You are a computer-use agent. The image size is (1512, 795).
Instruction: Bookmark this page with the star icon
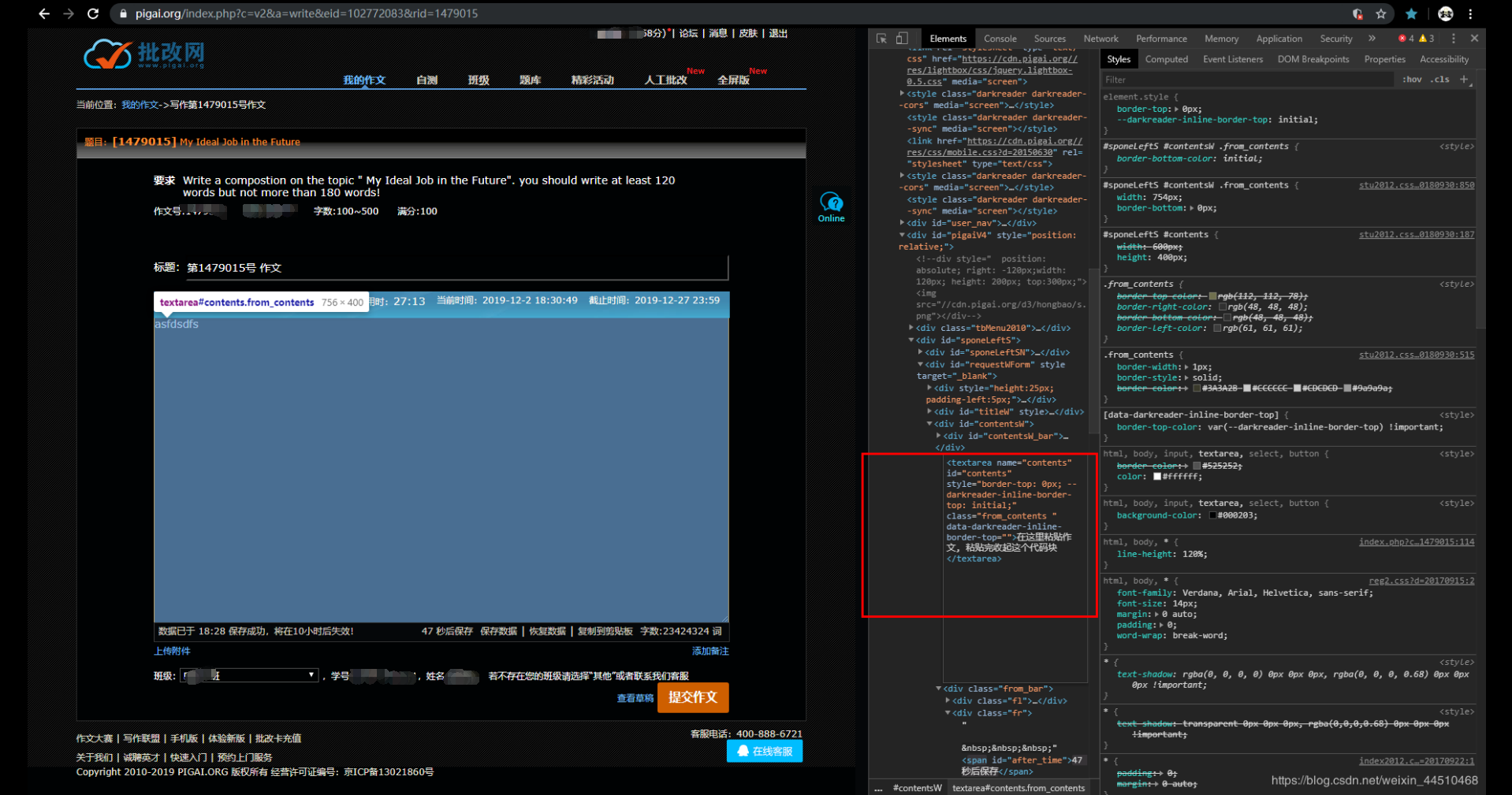[x=1381, y=13]
